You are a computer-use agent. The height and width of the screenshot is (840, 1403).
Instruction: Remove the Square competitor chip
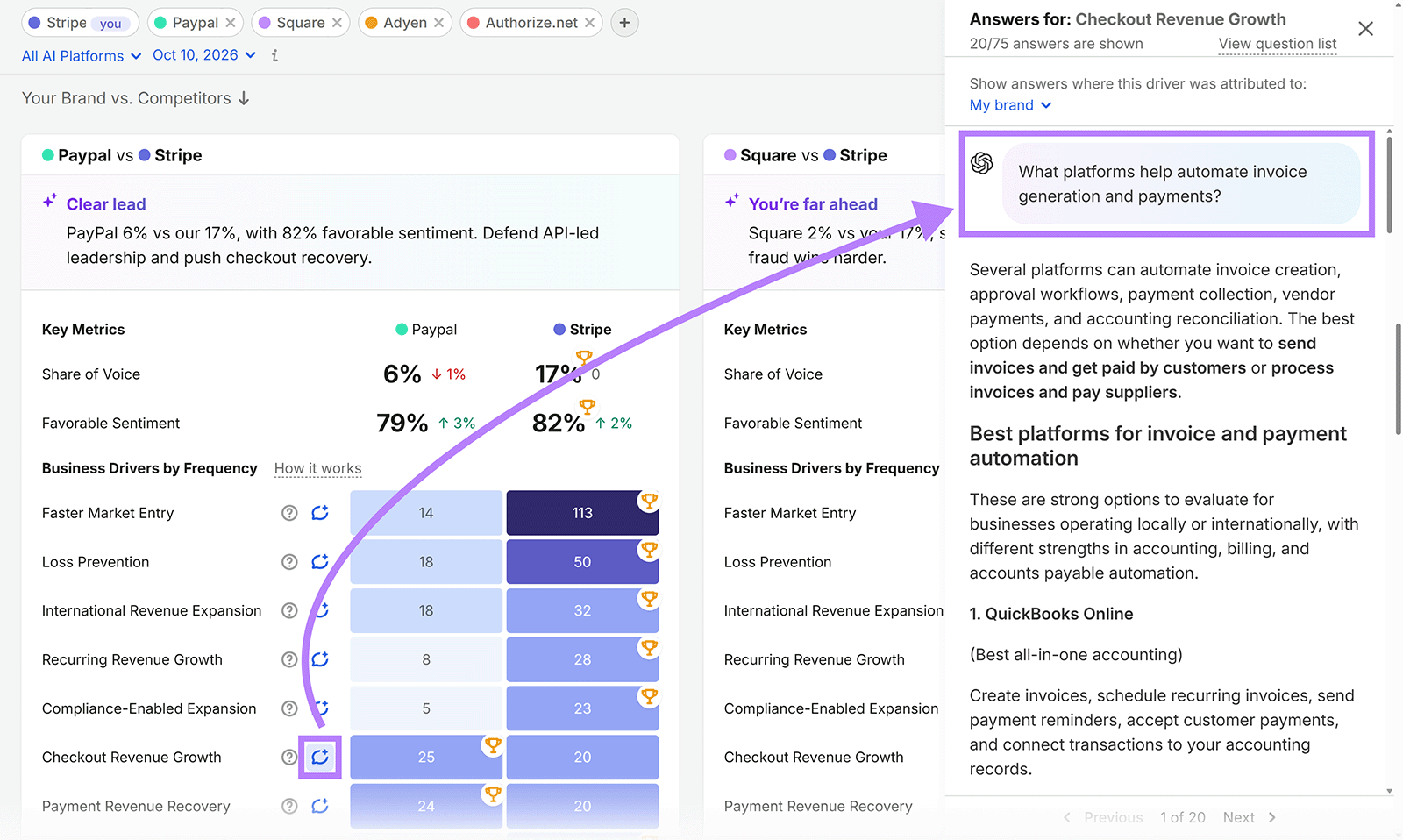[337, 23]
